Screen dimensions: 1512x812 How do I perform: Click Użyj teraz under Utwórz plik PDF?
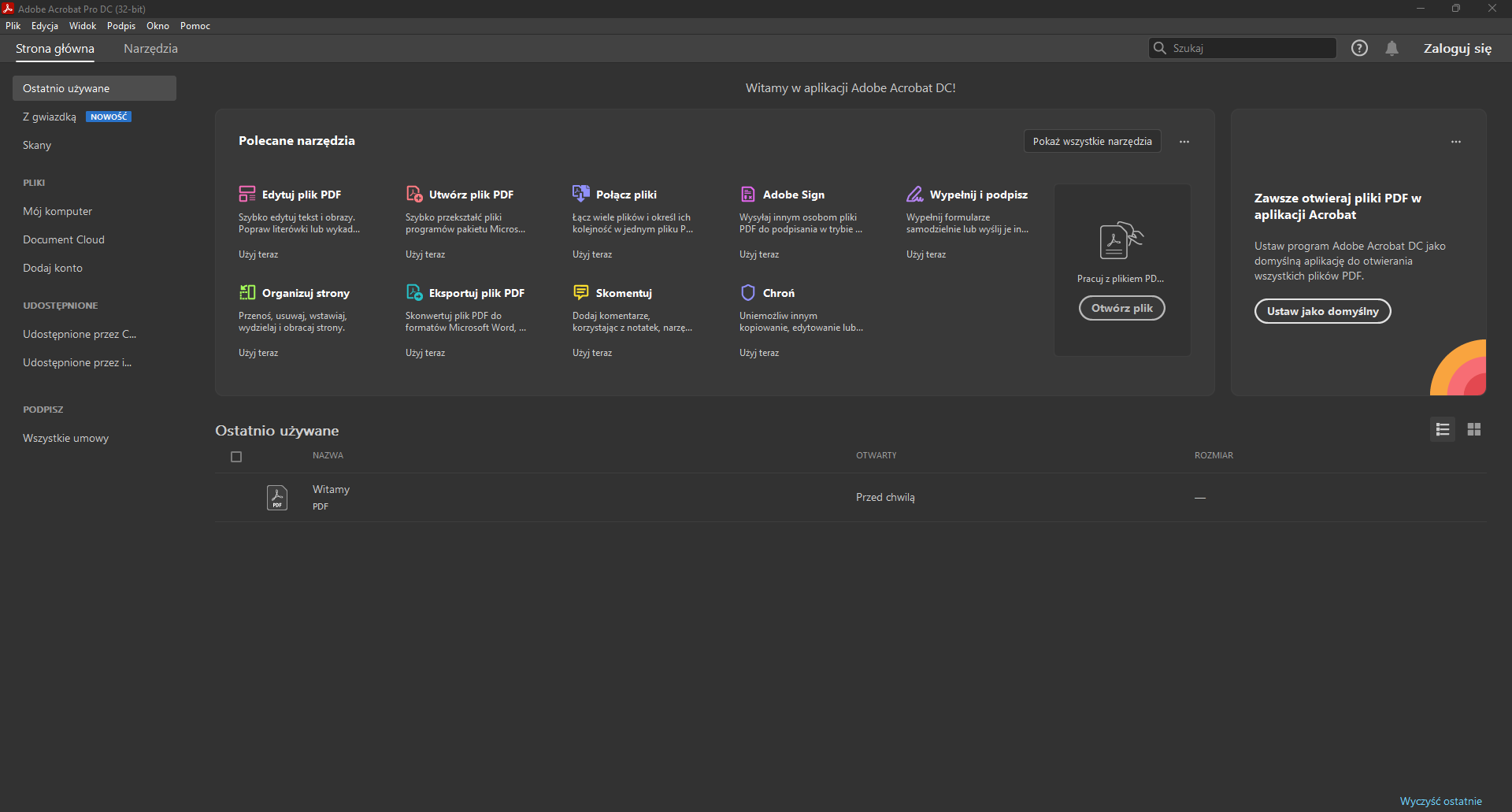(425, 254)
